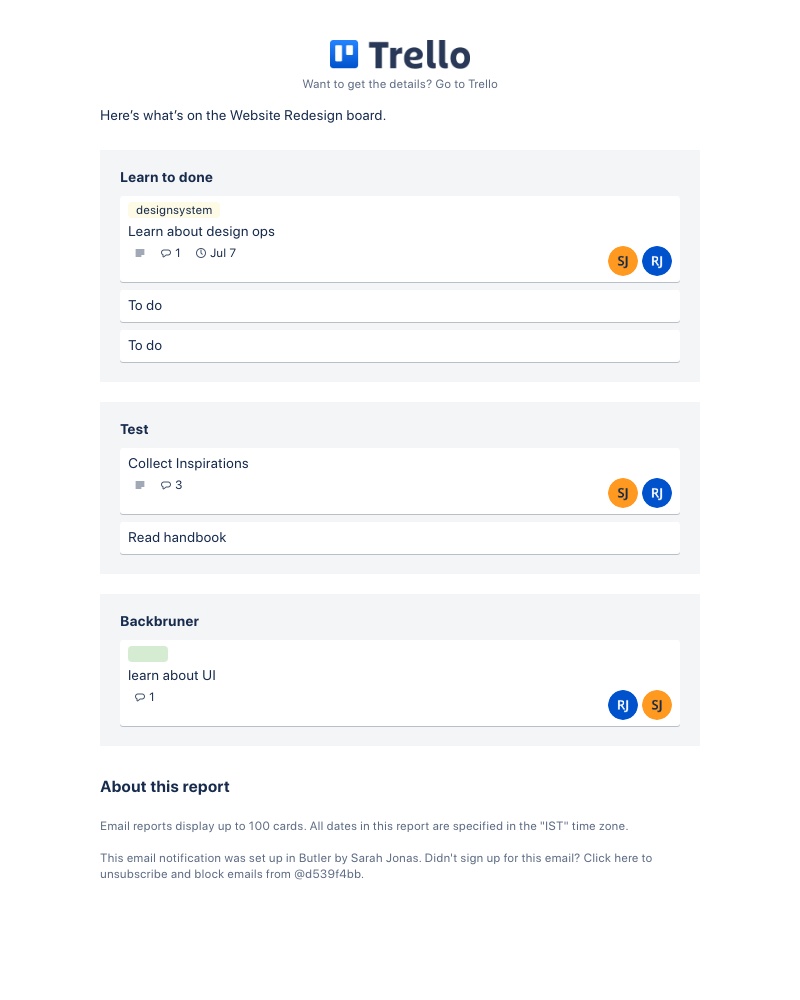Select the description icon on Learn about design ops
800x1000 pixels.
(x=139, y=253)
